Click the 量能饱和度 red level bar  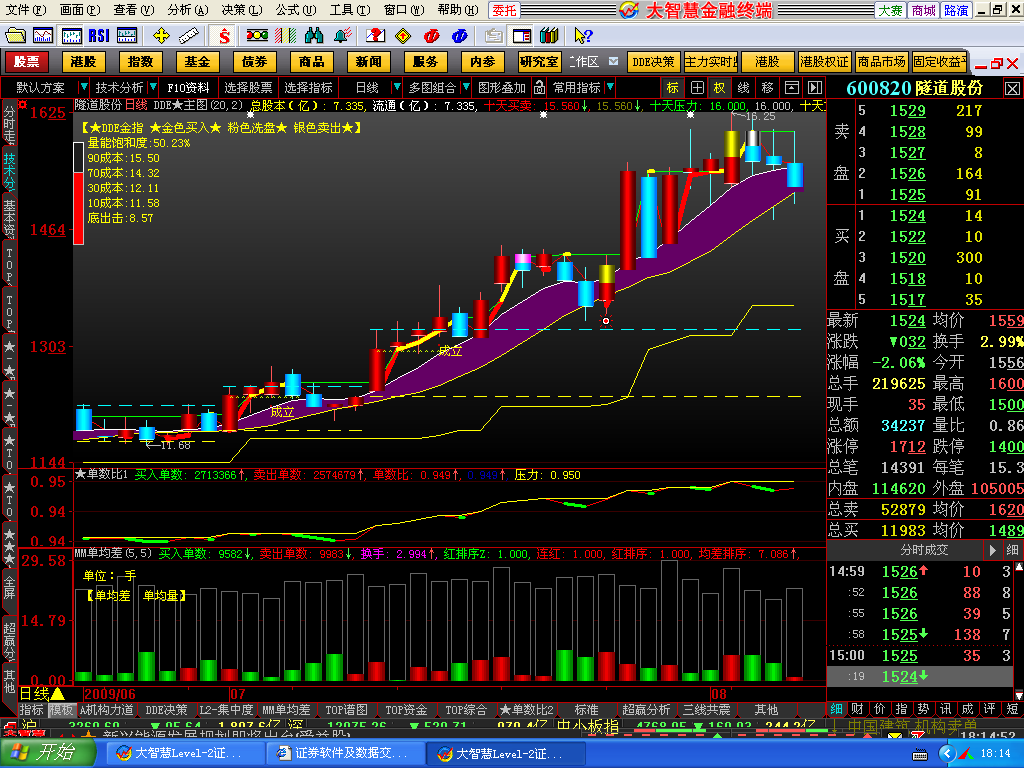78,208
